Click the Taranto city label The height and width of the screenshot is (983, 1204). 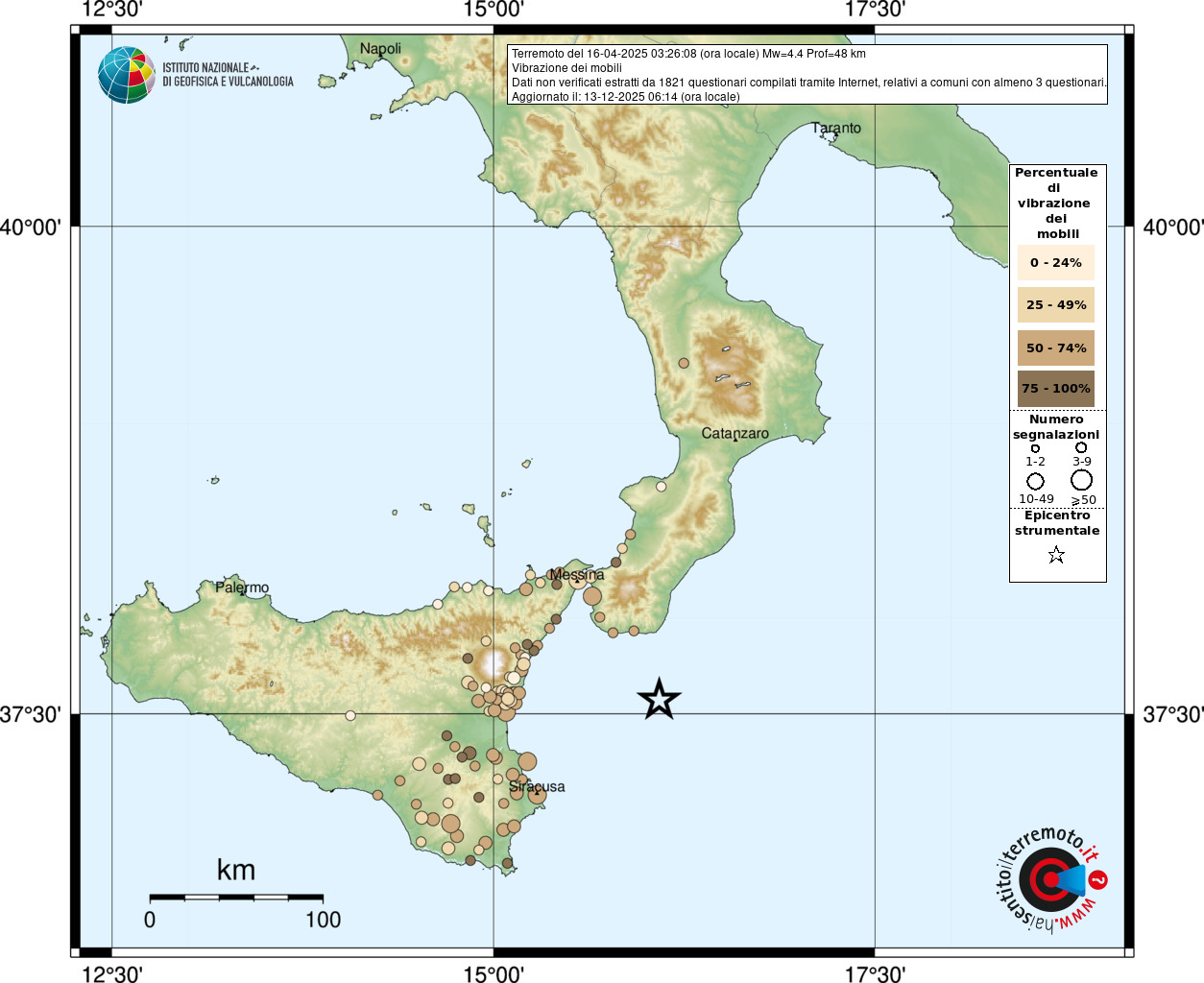[x=836, y=129]
